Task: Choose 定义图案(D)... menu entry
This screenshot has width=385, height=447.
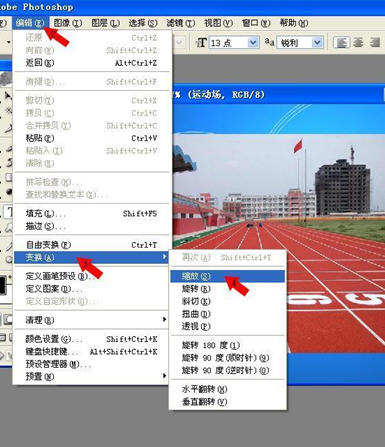Action: point(91,289)
